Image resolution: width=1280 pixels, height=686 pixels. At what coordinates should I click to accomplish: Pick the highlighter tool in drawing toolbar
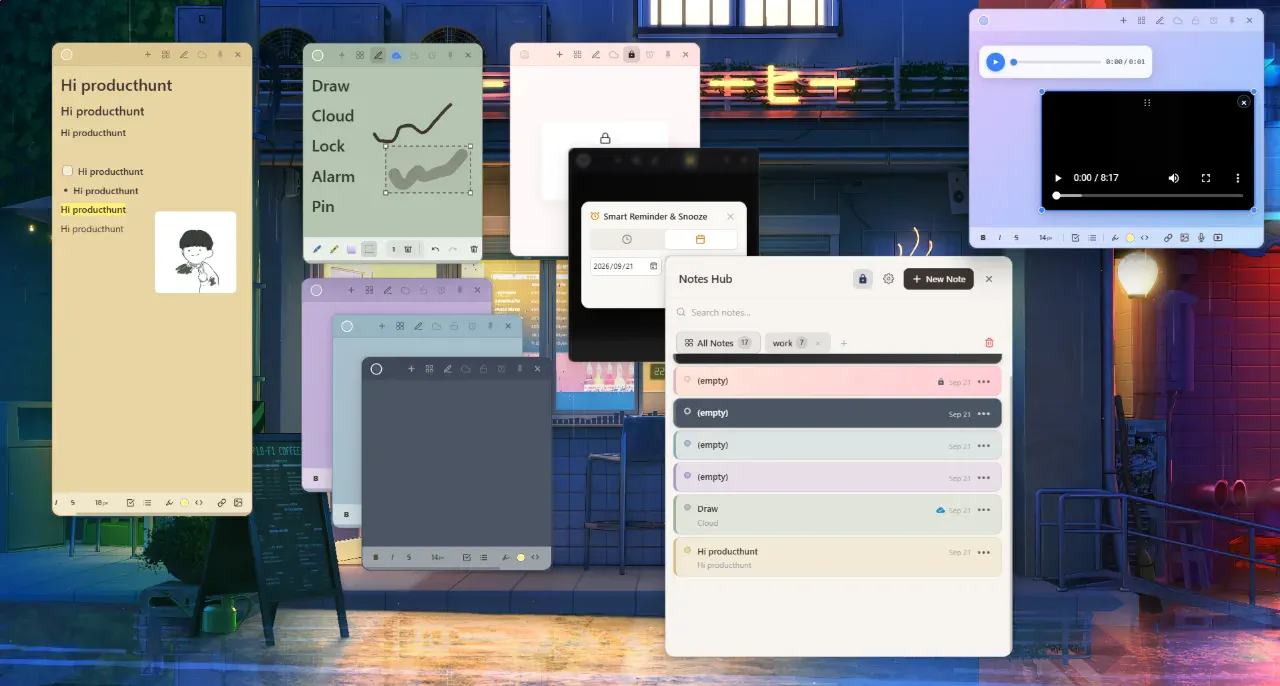click(x=334, y=249)
